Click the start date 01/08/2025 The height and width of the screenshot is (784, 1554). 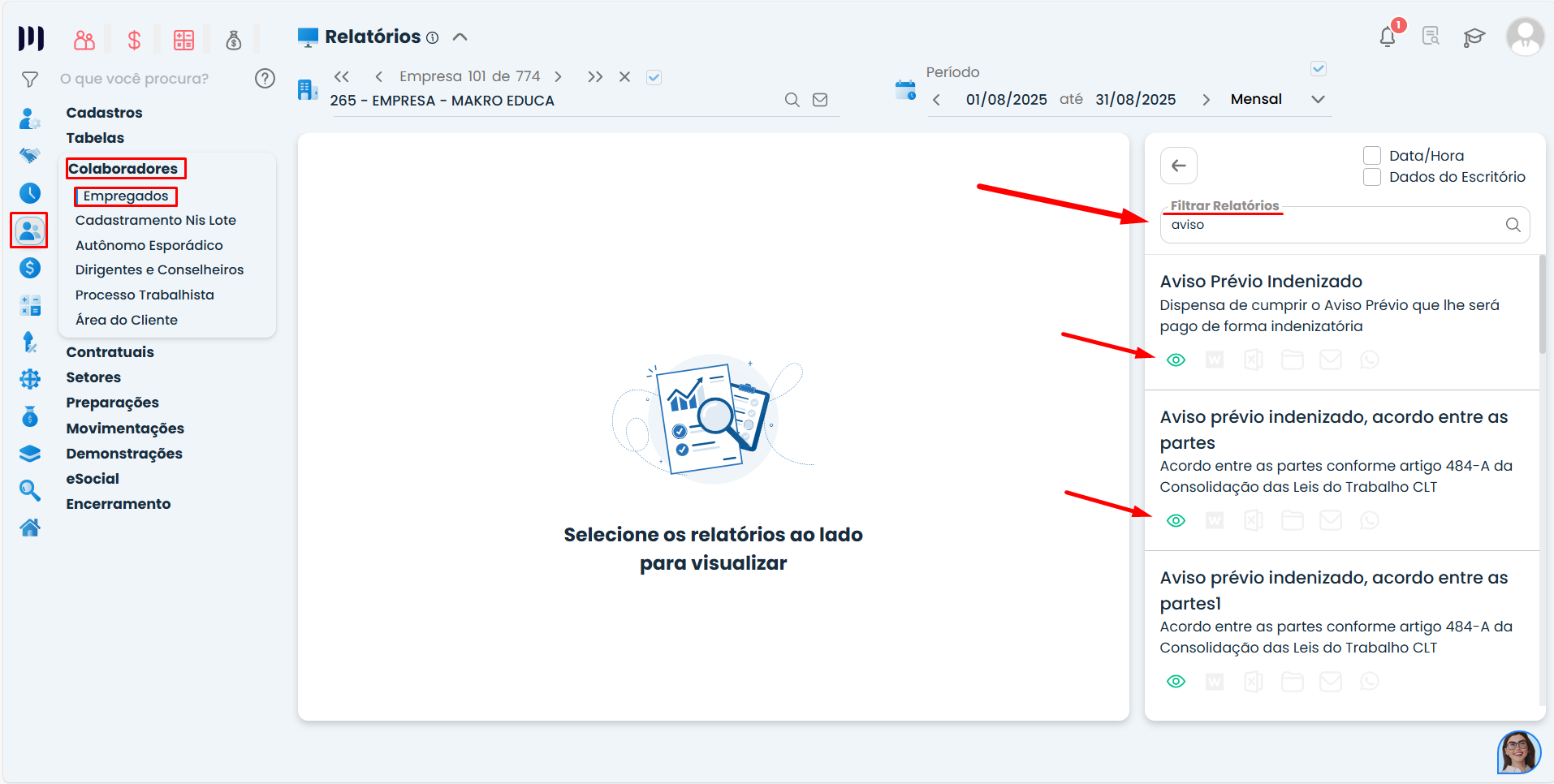click(x=1007, y=100)
